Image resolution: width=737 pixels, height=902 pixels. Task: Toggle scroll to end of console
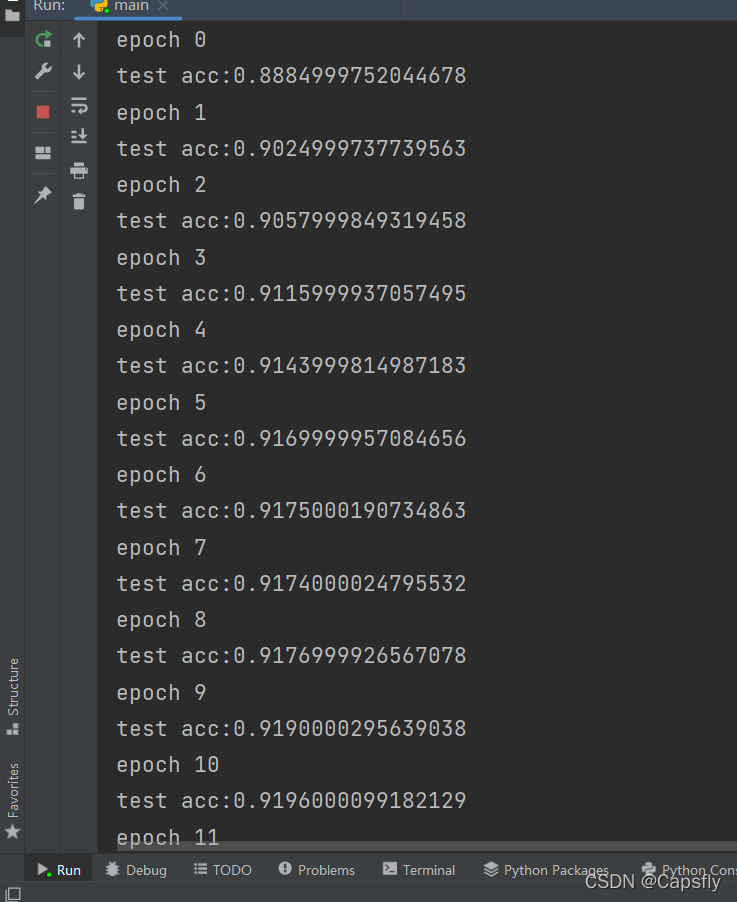click(79, 136)
